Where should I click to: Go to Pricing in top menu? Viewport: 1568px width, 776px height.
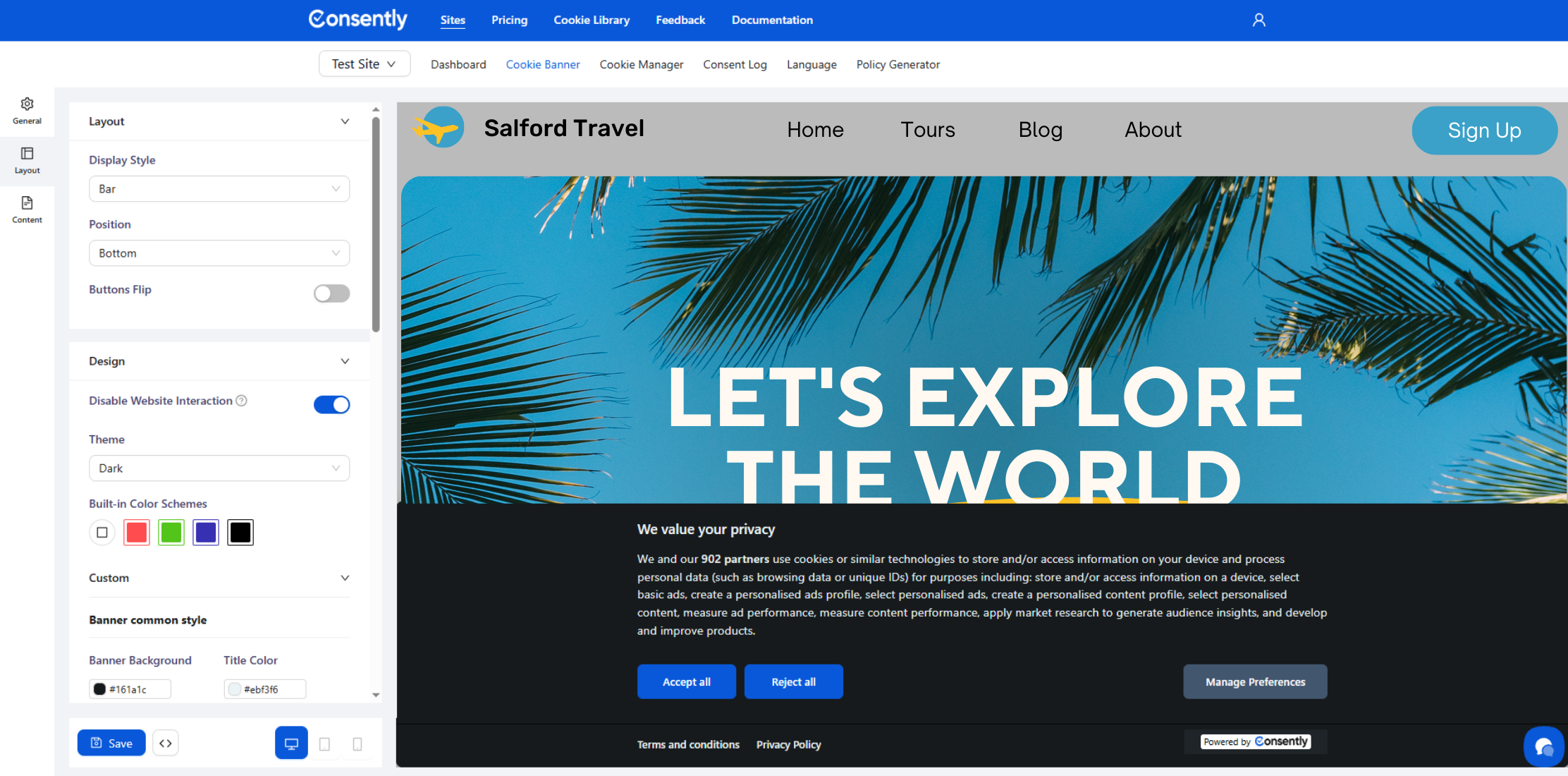[x=509, y=20]
